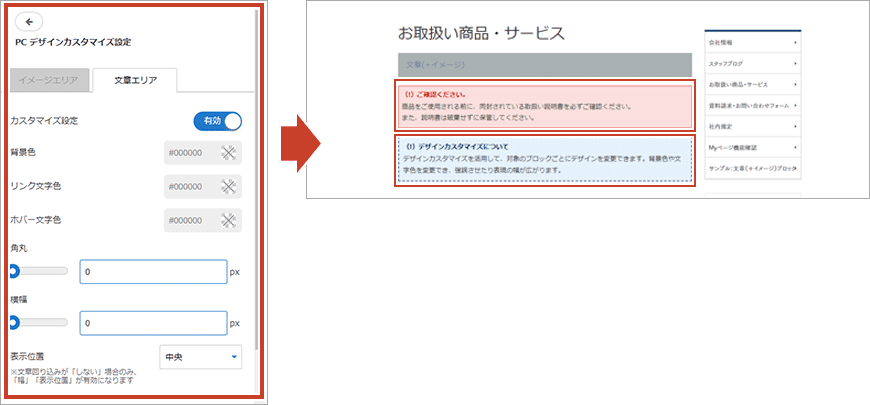
Task: Click the 横幅 slider handle
Action: click(x=13, y=323)
